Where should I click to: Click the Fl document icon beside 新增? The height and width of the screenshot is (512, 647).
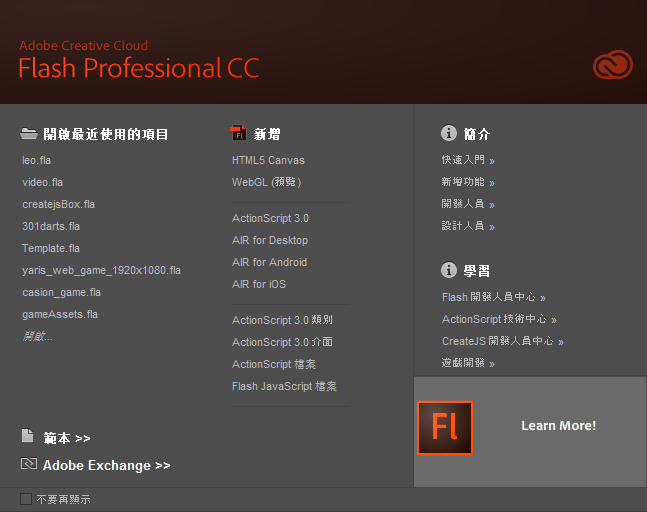click(x=238, y=133)
